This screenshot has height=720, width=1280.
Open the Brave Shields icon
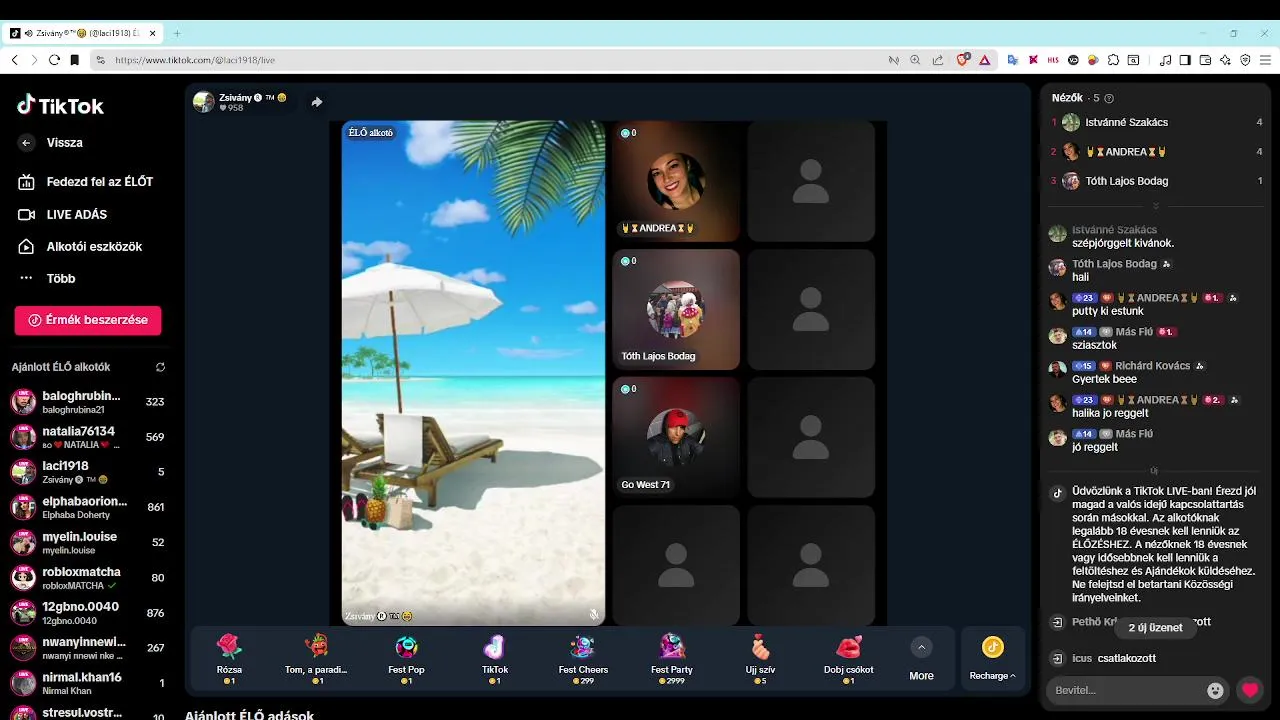tap(963, 60)
